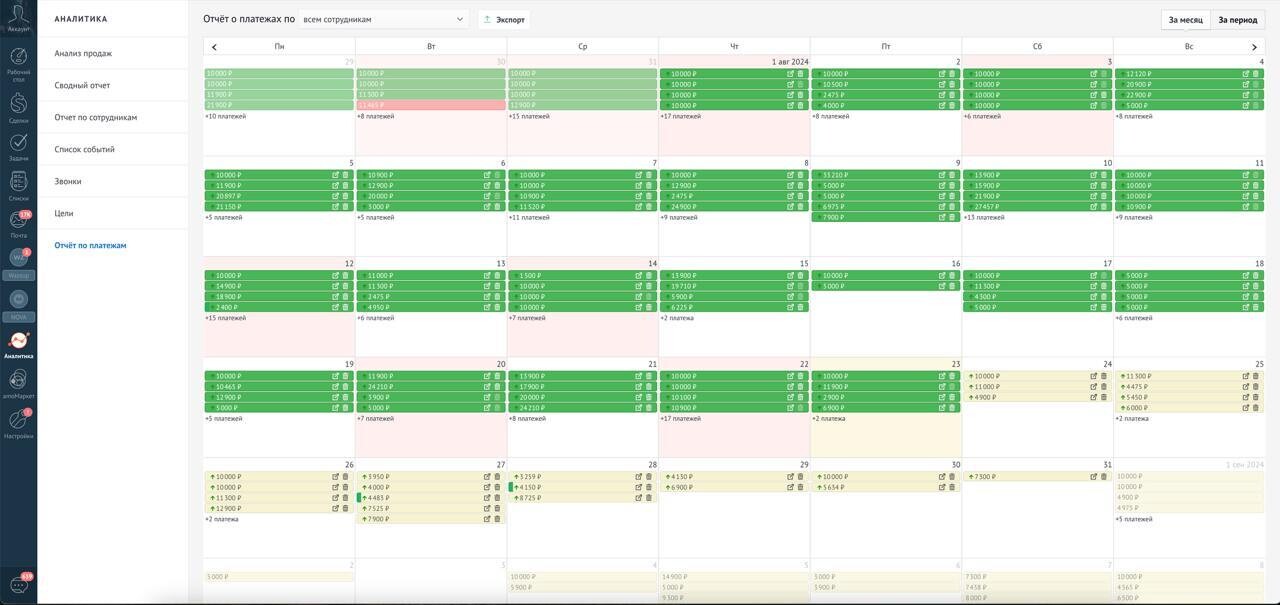Click trash icon on 4 483 ₽ payment
Viewport: 1280px width, 605px height.
tap(497, 498)
